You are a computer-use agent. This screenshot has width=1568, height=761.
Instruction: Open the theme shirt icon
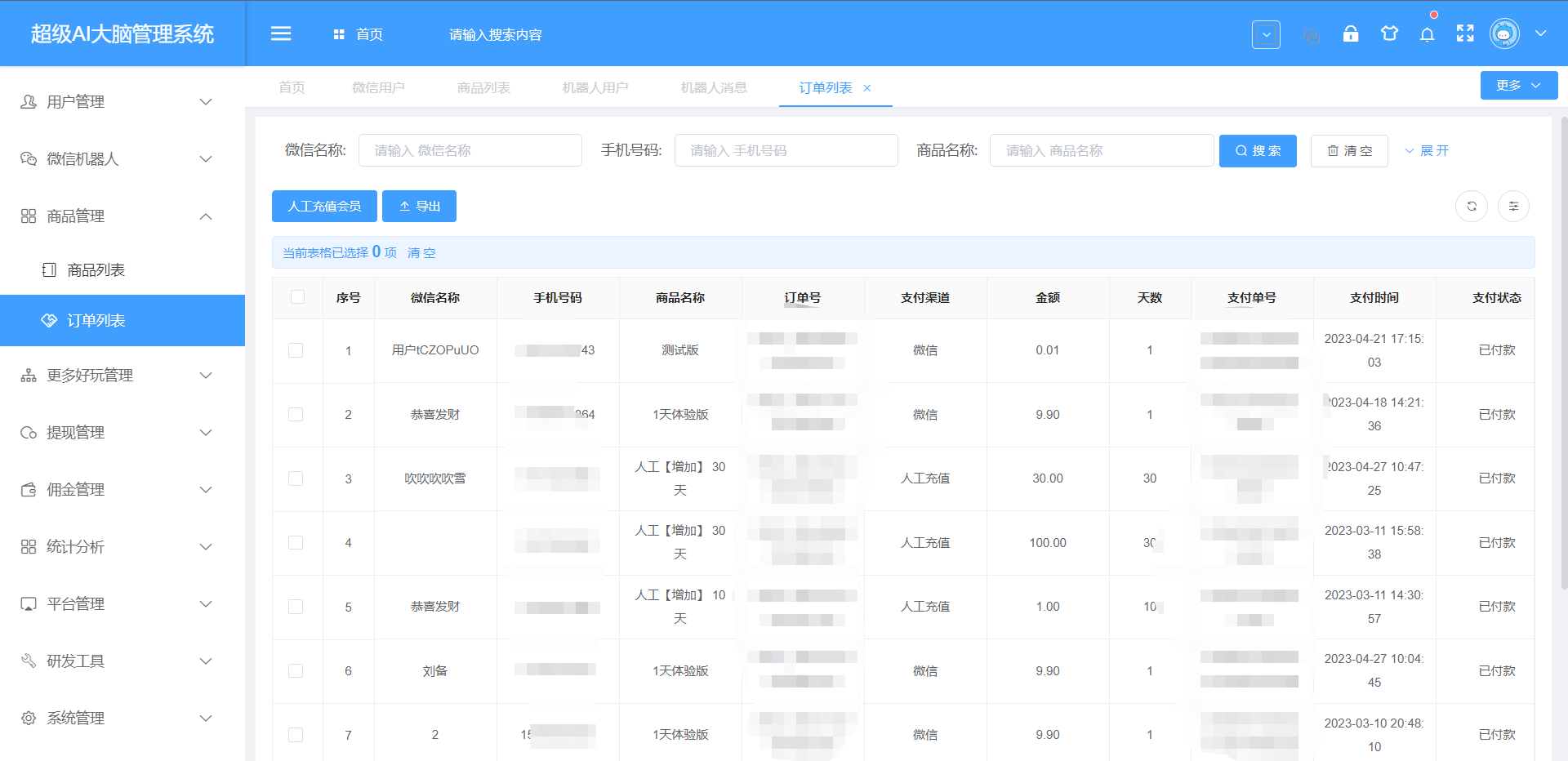coord(1389,33)
